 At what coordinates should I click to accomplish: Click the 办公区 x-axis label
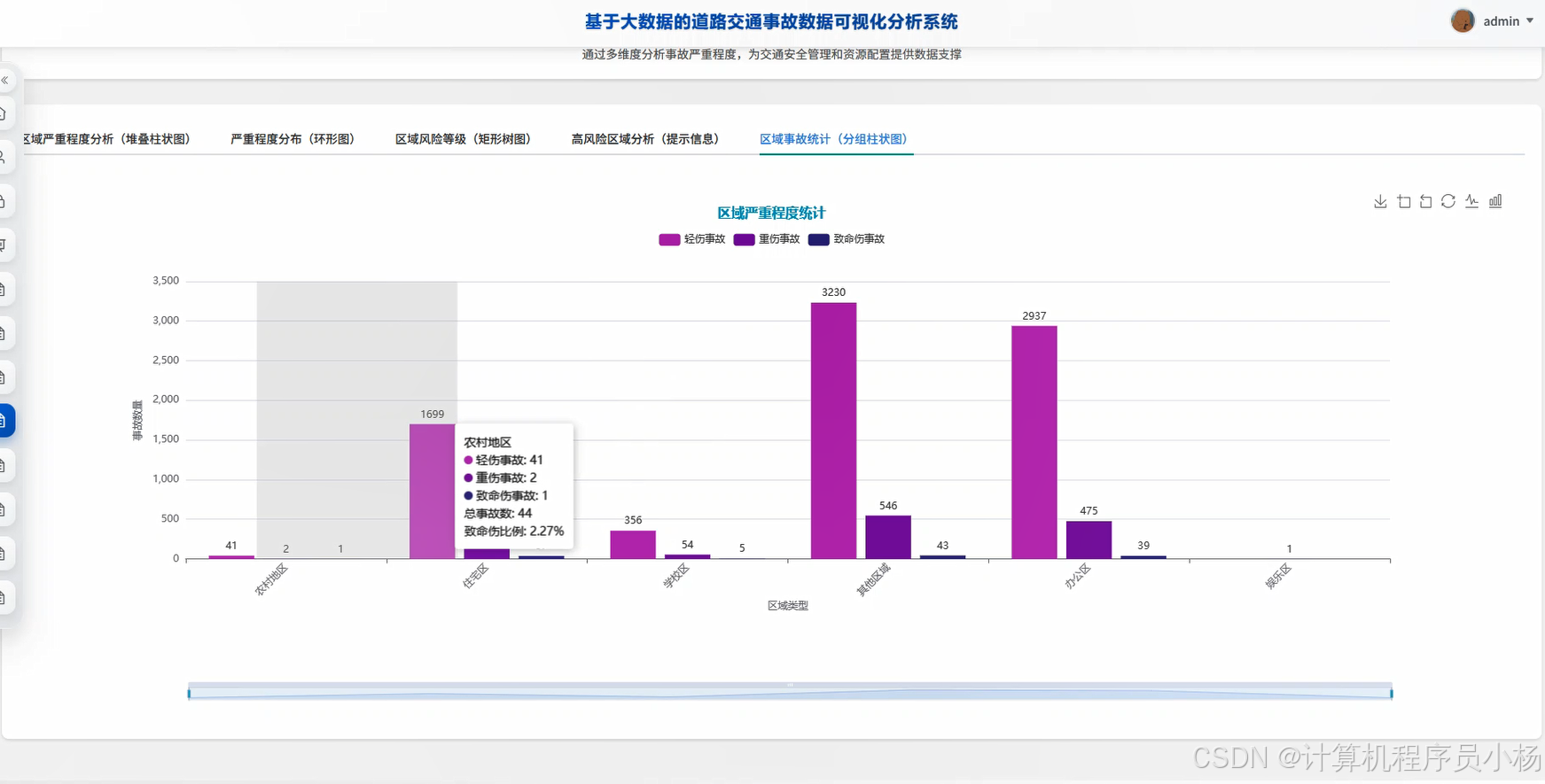(x=1078, y=577)
